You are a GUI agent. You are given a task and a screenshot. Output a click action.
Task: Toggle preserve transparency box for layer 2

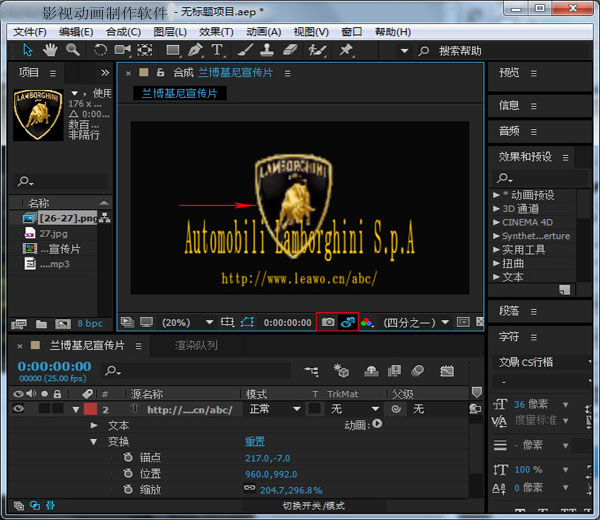(x=315, y=409)
